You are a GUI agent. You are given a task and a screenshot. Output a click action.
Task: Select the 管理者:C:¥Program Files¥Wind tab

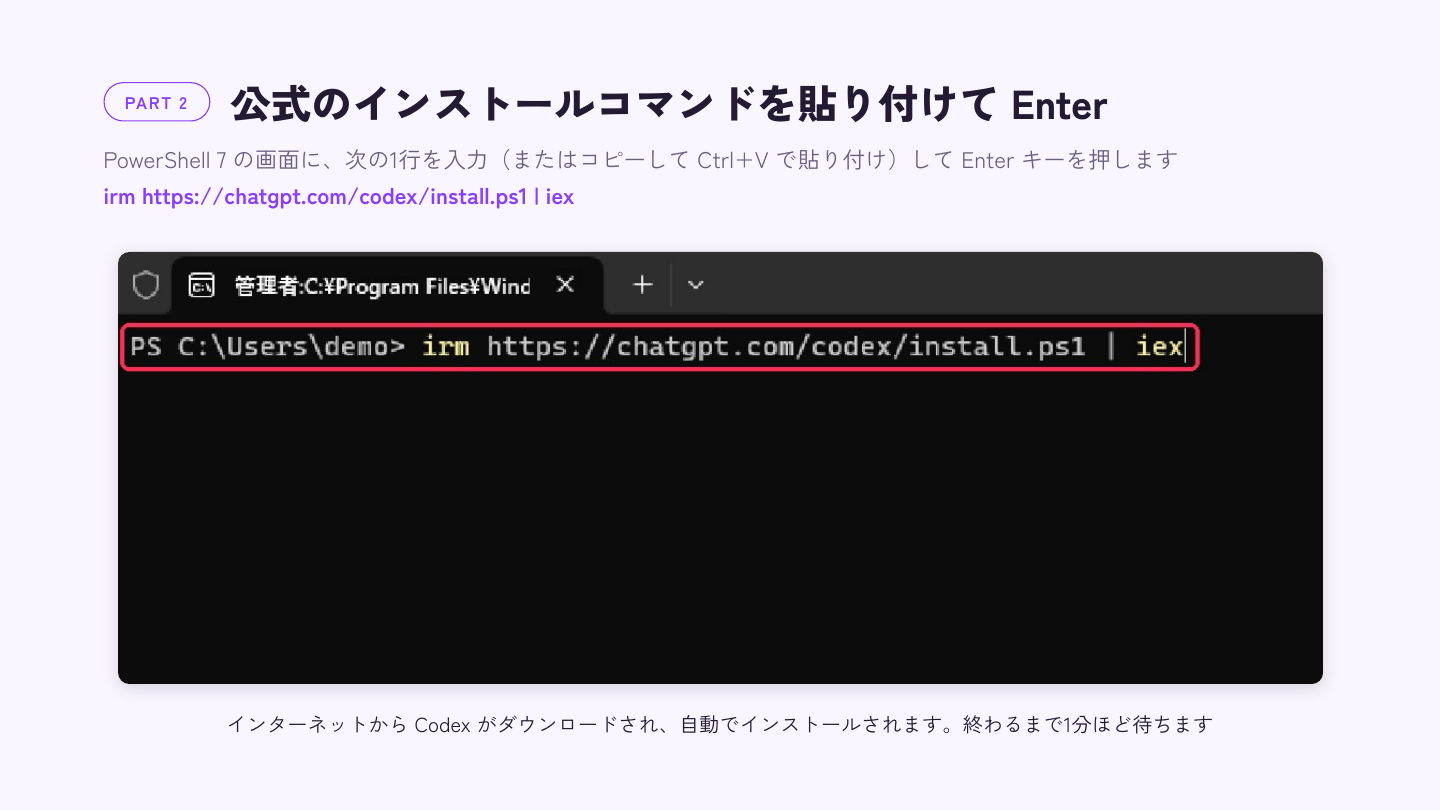click(x=387, y=285)
